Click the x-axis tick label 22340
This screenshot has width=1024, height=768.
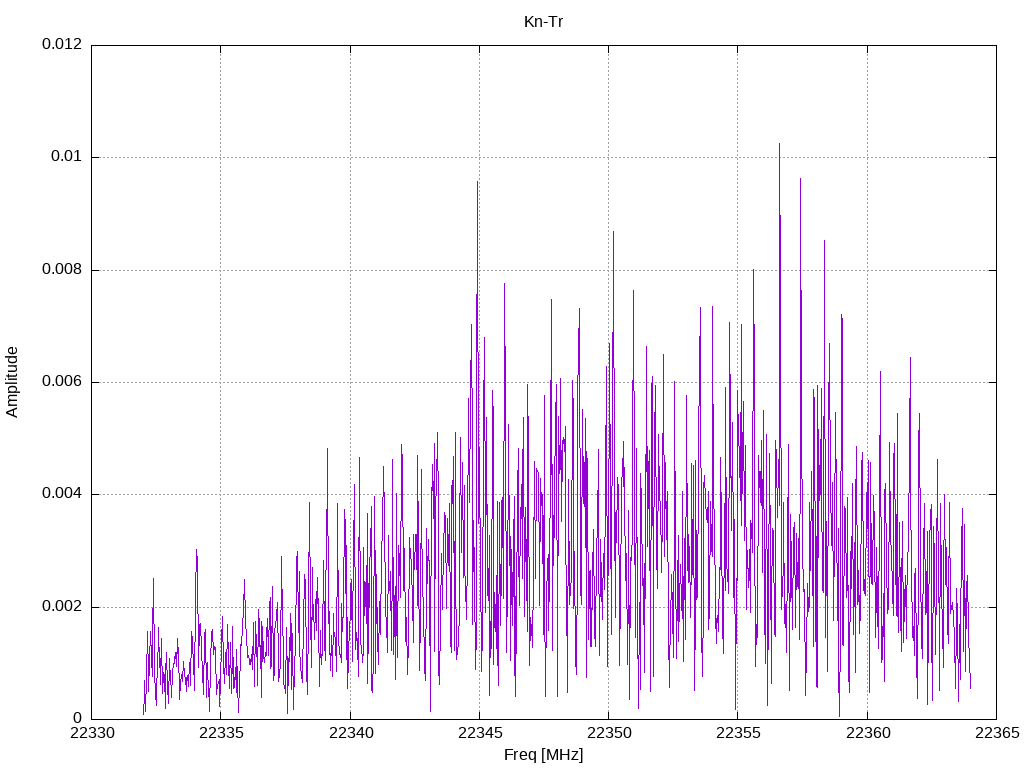(351, 733)
